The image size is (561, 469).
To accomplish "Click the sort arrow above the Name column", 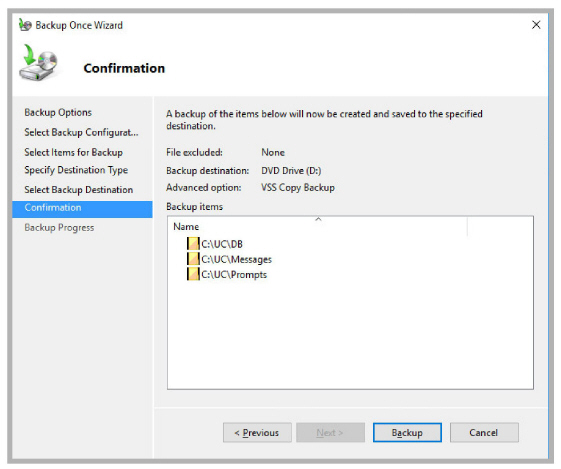I will 318,219.
